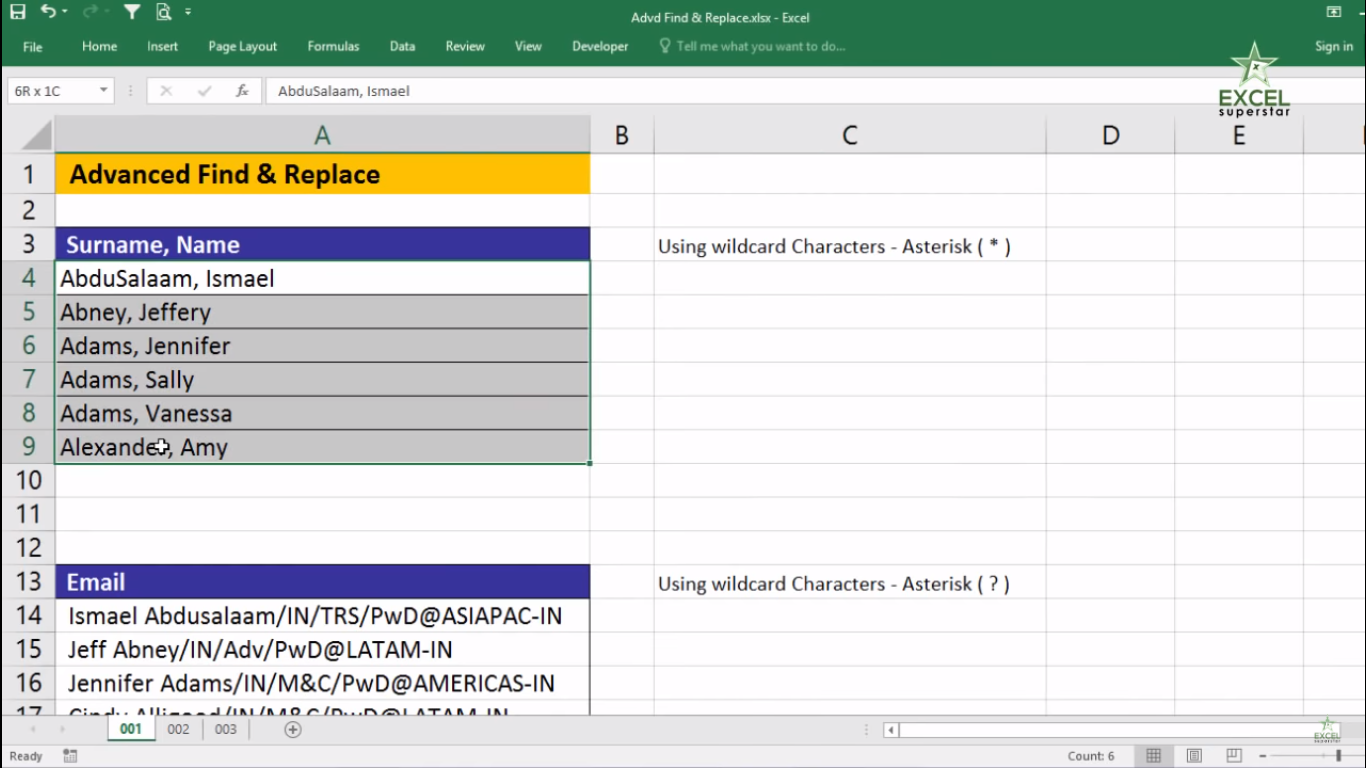
Task: Click the Surname, Name header cell
Action: click(322, 245)
